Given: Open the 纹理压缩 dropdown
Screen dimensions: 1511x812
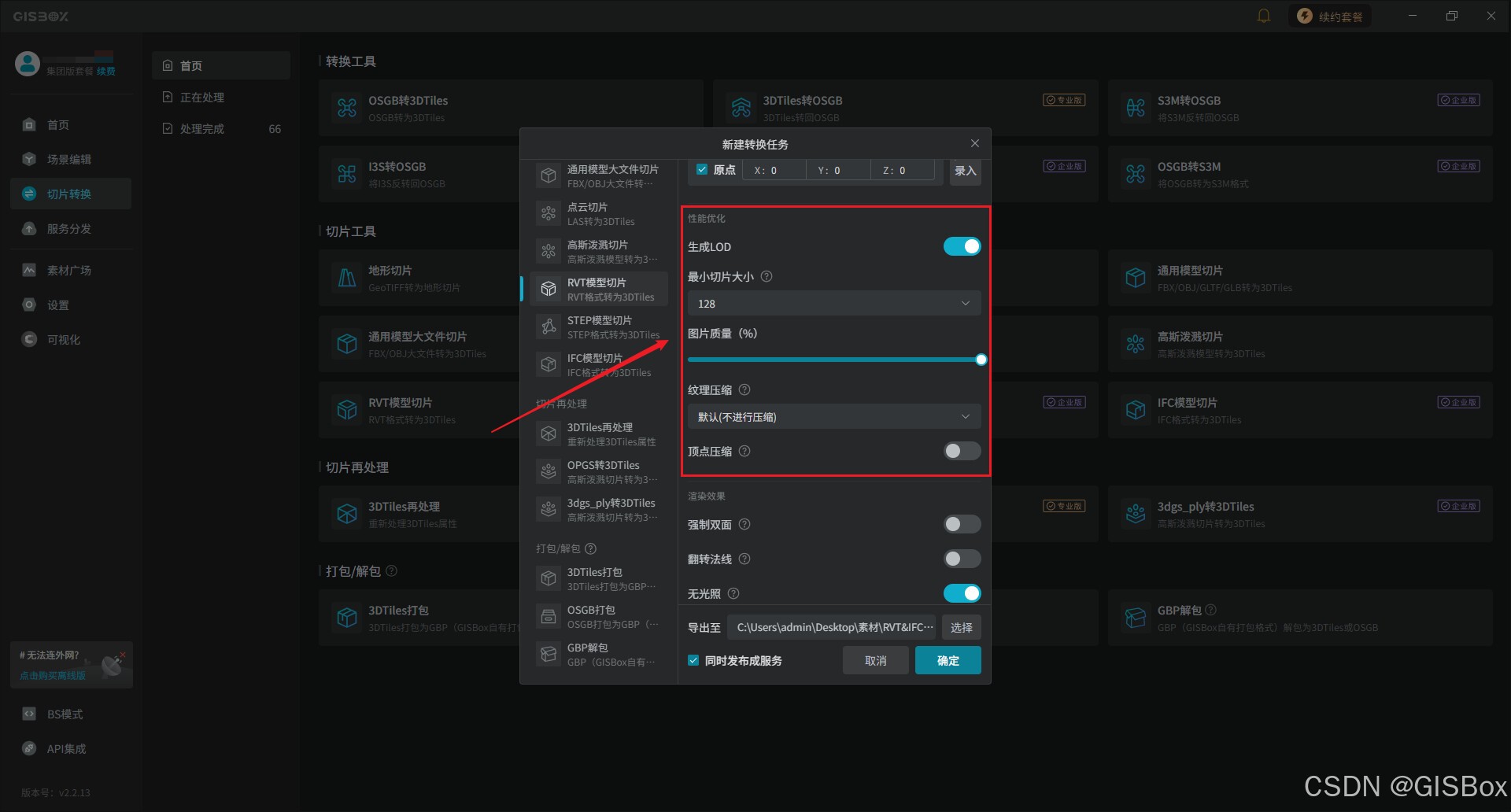Looking at the screenshot, I should click(x=834, y=416).
